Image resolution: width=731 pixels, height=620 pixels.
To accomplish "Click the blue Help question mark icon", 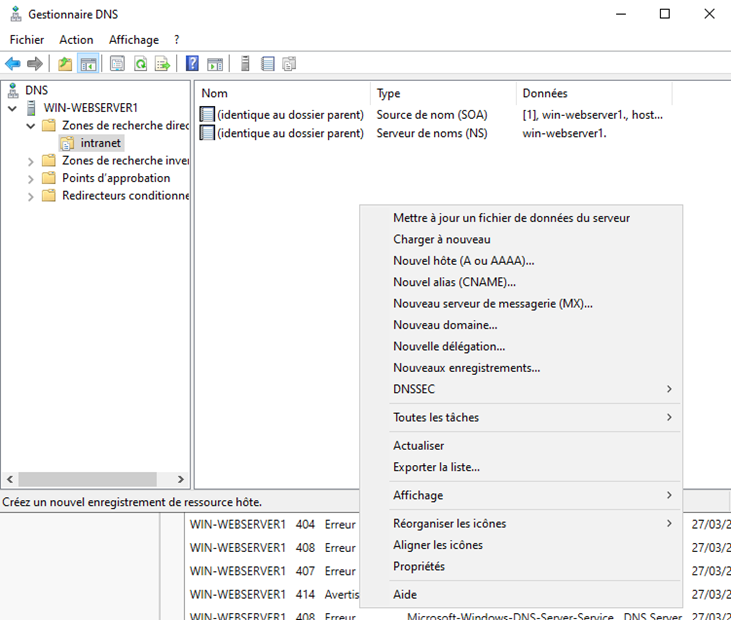I will click(x=192, y=63).
